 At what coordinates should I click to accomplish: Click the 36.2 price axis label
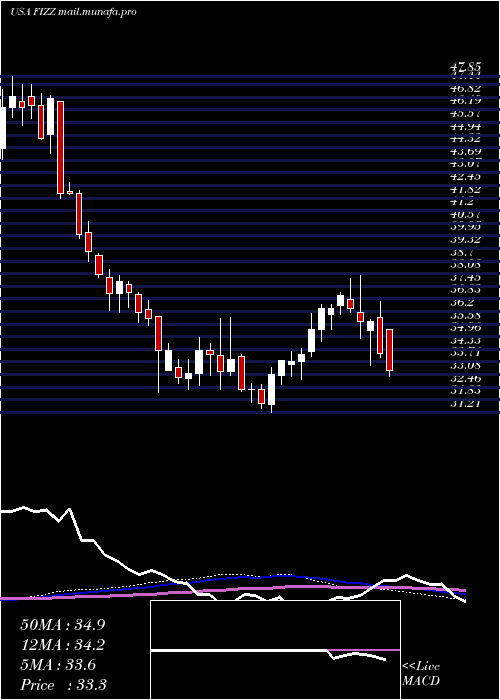[x=463, y=303]
